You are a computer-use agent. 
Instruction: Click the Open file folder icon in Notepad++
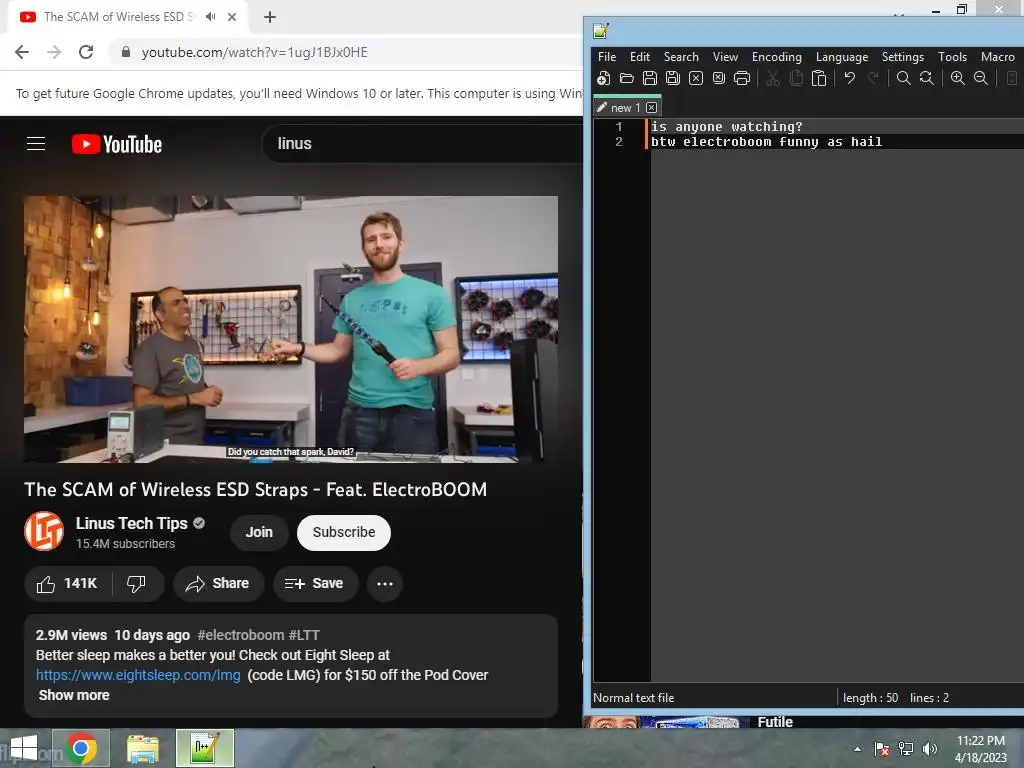[x=627, y=78]
